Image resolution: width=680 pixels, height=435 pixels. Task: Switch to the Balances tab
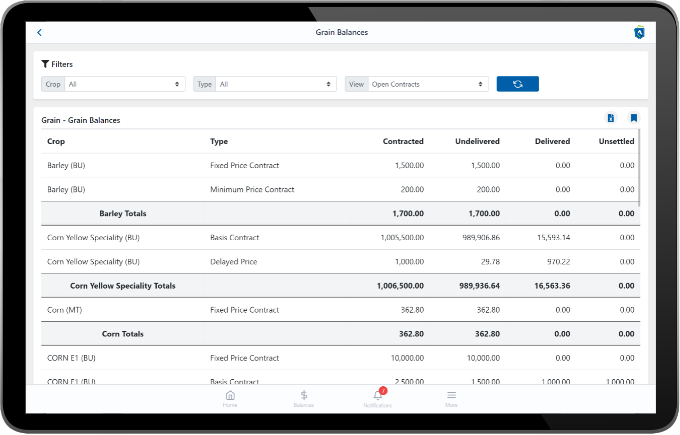pos(304,396)
